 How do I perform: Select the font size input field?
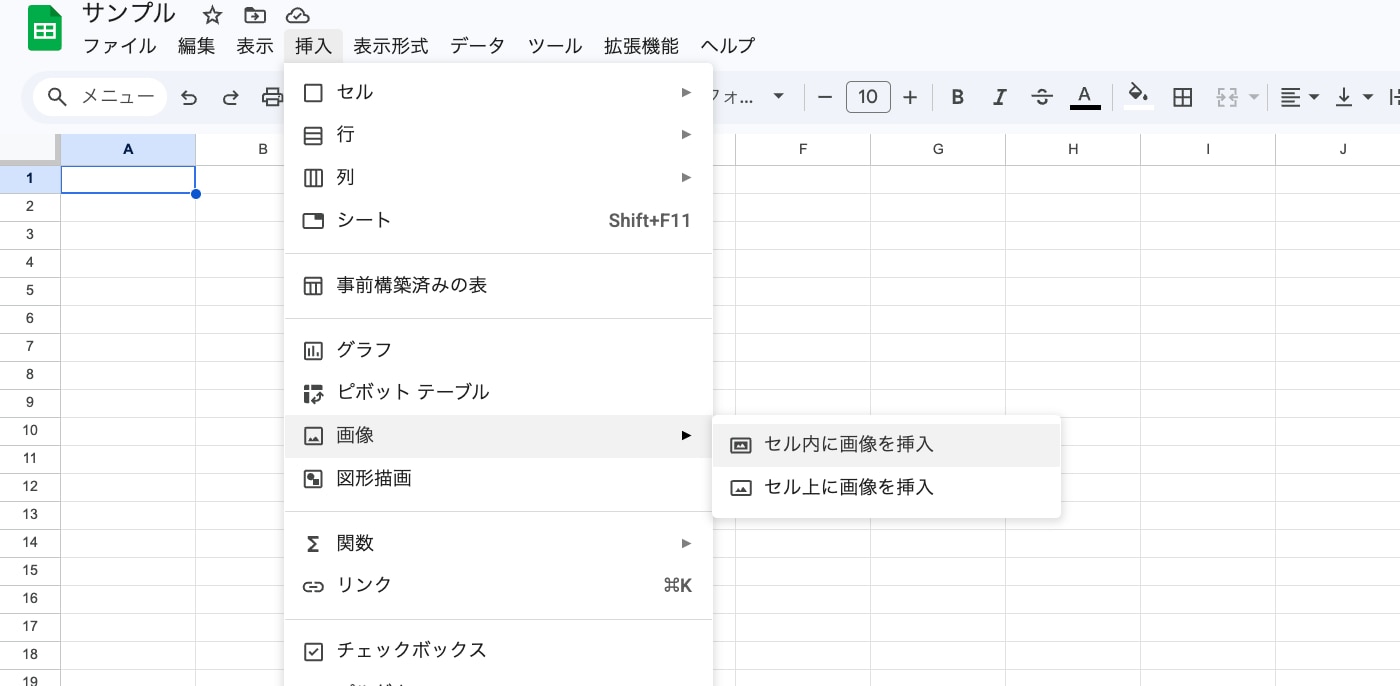pyautogui.click(x=867, y=96)
